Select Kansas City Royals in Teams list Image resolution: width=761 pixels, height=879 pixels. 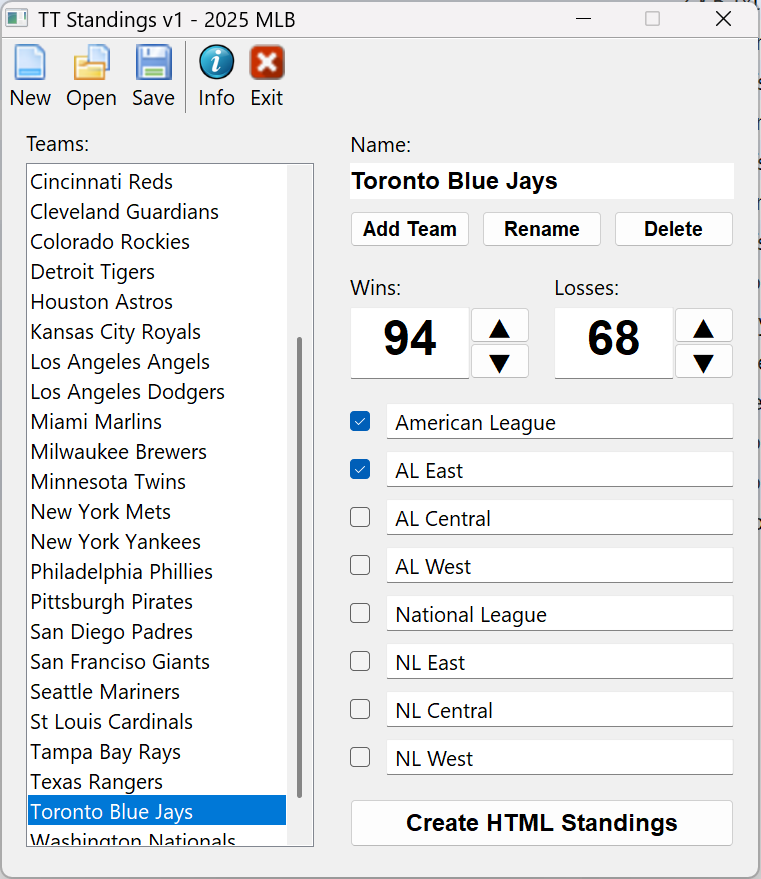157,332
